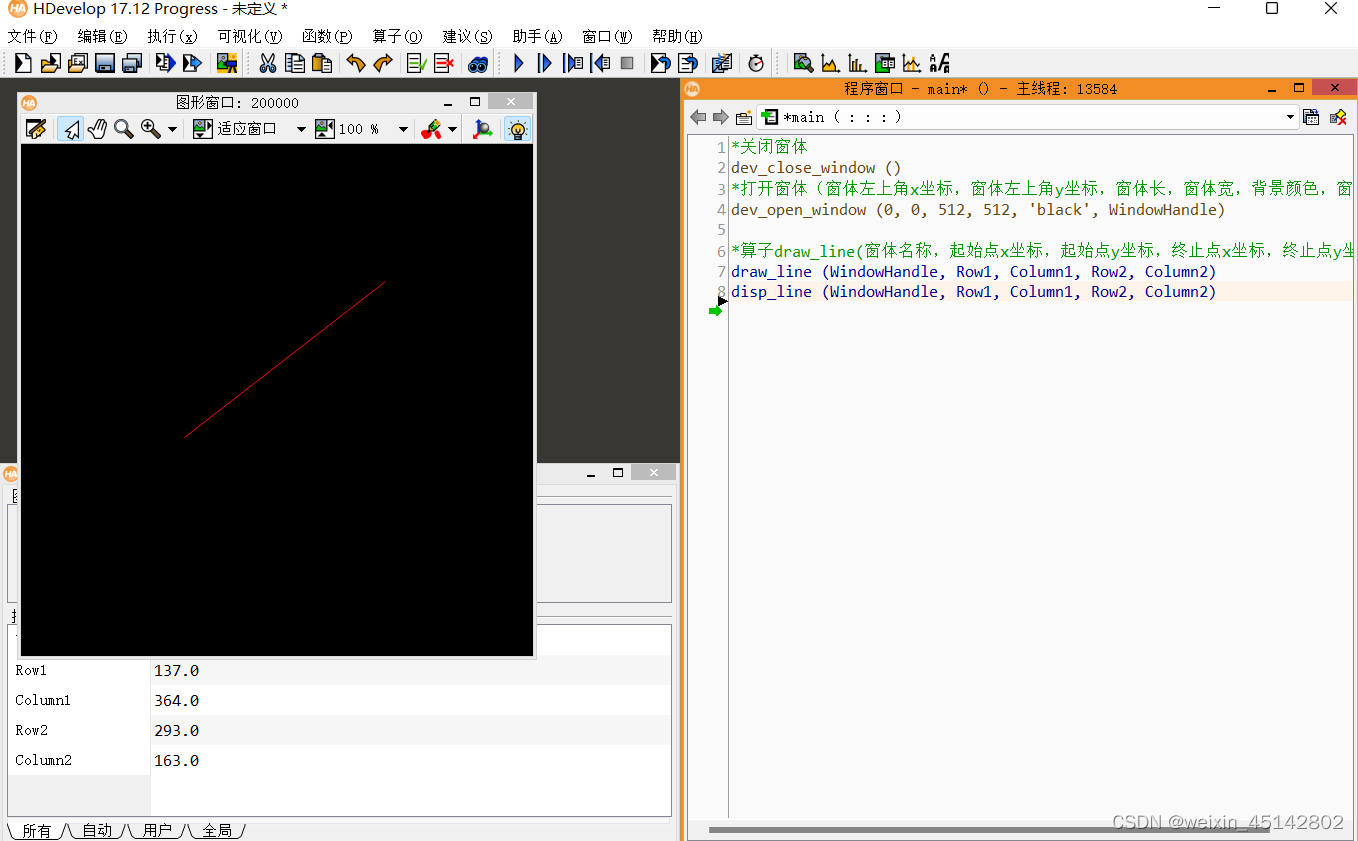The height and width of the screenshot is (841, 1358).
Task: Click the Undo arrow icon
Action: pos(356,63)
